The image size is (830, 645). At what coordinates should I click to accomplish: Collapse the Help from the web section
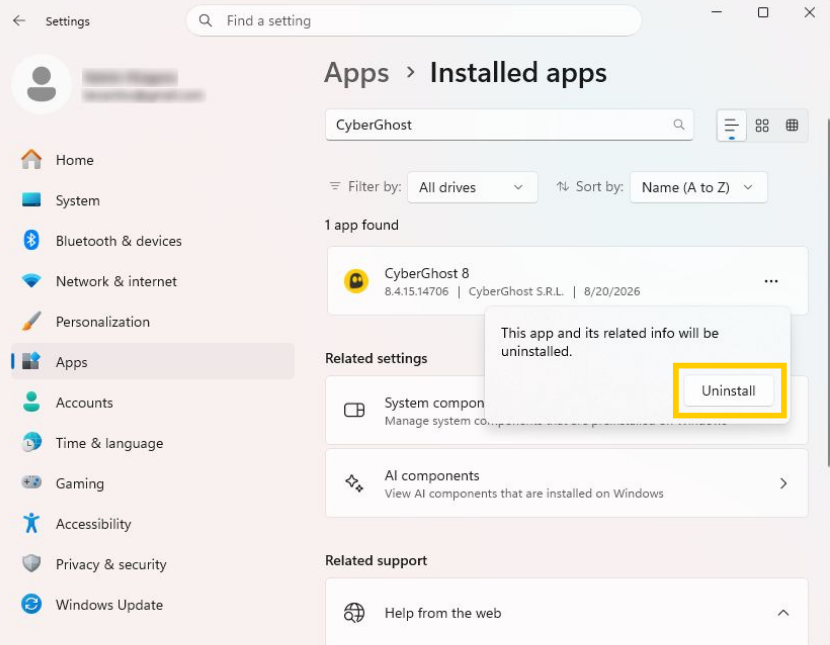pyautogui.click(x=783, y=613)
